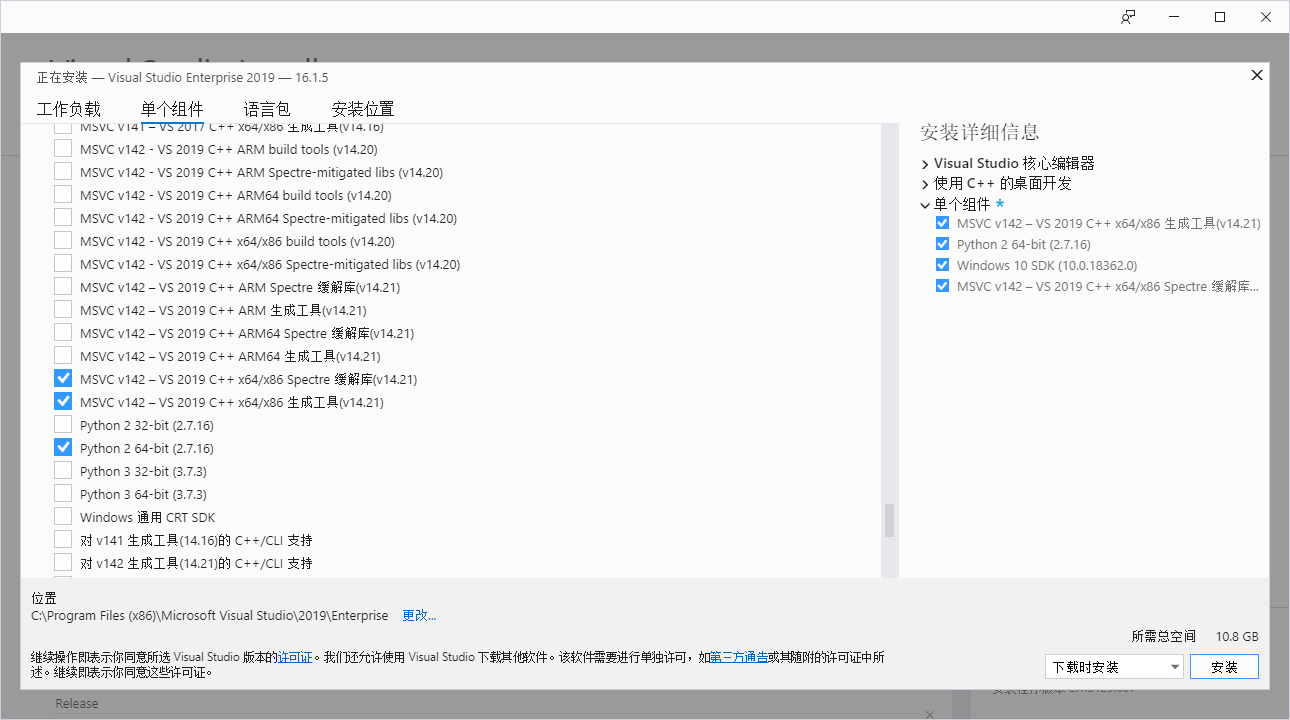
Task: Close the Visual Studio Installer window
Action: 1266,17
